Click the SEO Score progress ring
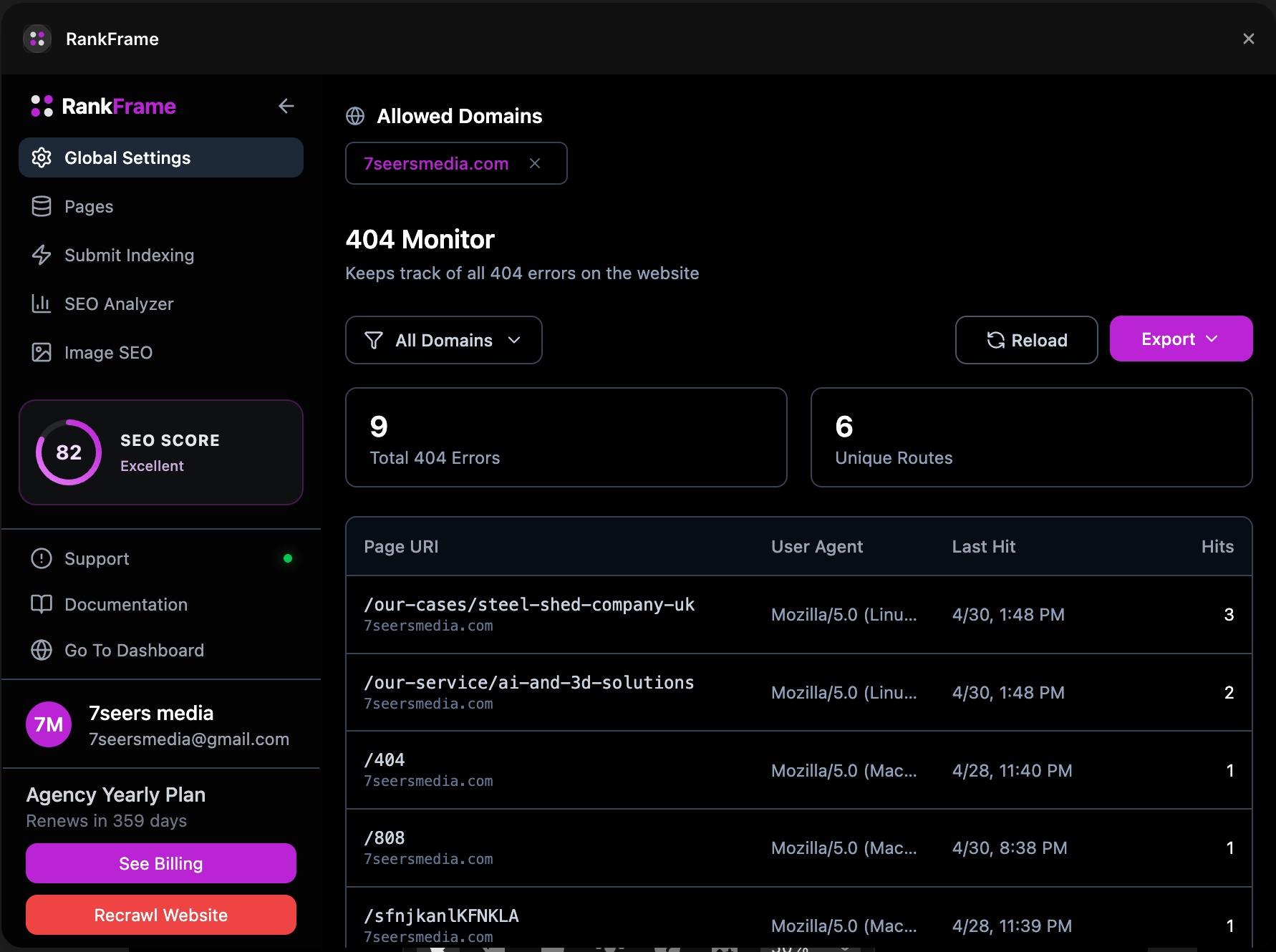The image size is (1276, 952). coord(68,452)
